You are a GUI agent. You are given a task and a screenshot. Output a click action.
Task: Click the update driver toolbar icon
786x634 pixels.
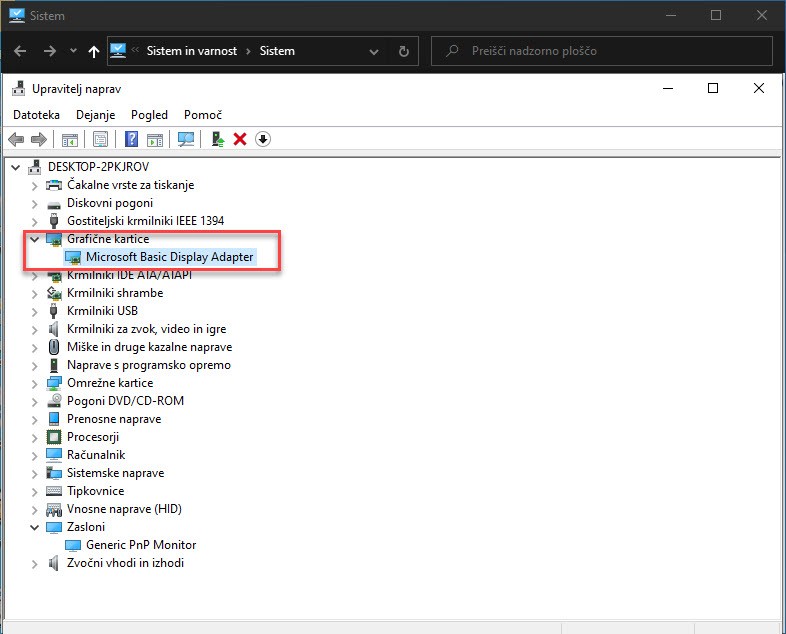click(x=218, y=139)
